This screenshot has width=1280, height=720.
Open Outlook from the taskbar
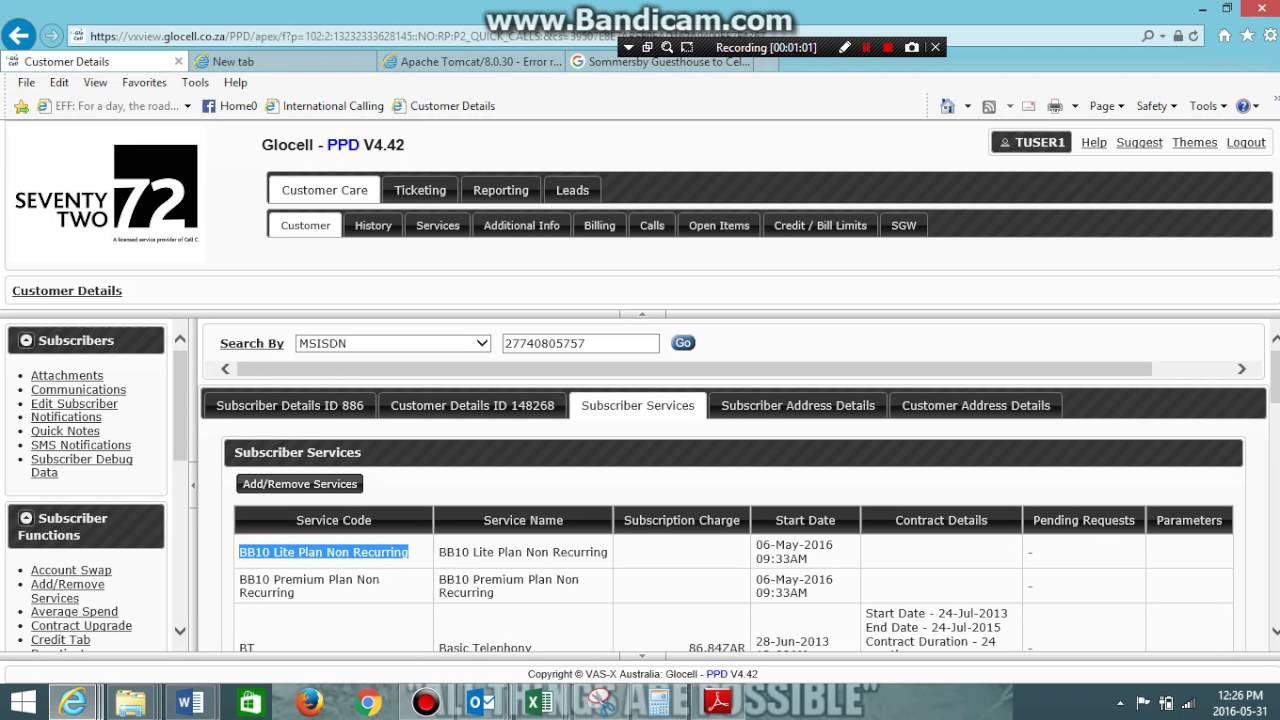tap(481, 702)
